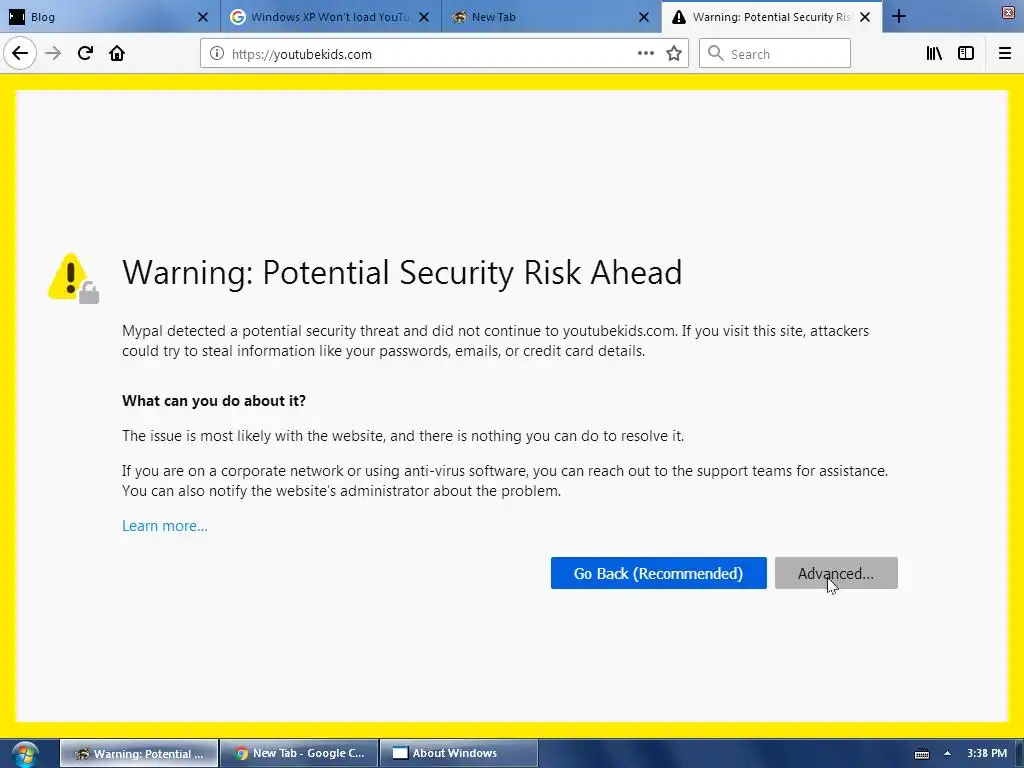Image resolution: width=1024 pixels, height=768 pixels.
Task: Open New Tab - Google Chrome taskbar item
Action: (x=299, y=753)
